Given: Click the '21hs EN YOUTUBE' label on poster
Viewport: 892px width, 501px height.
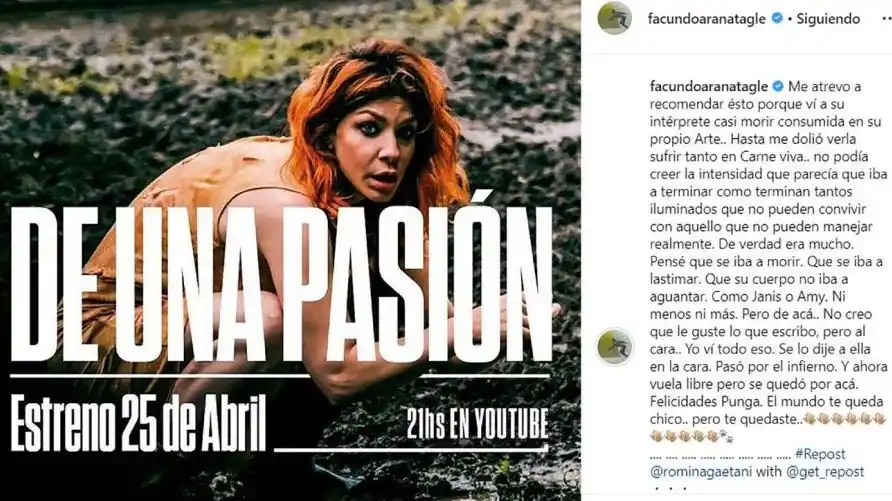Looking at the screenshot, I should (477, 423).
